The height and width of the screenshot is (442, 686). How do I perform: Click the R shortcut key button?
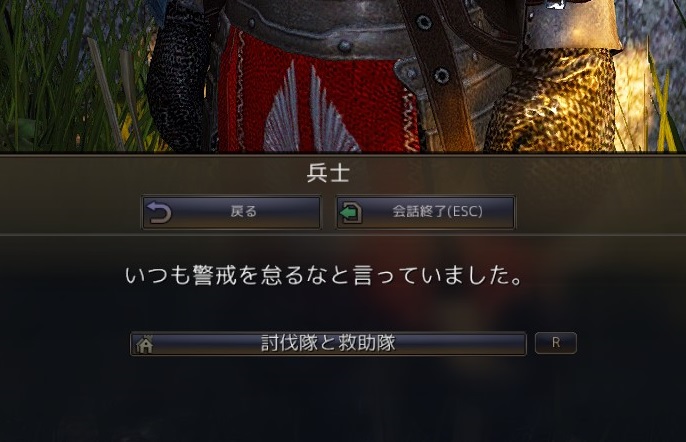point(556,343)
